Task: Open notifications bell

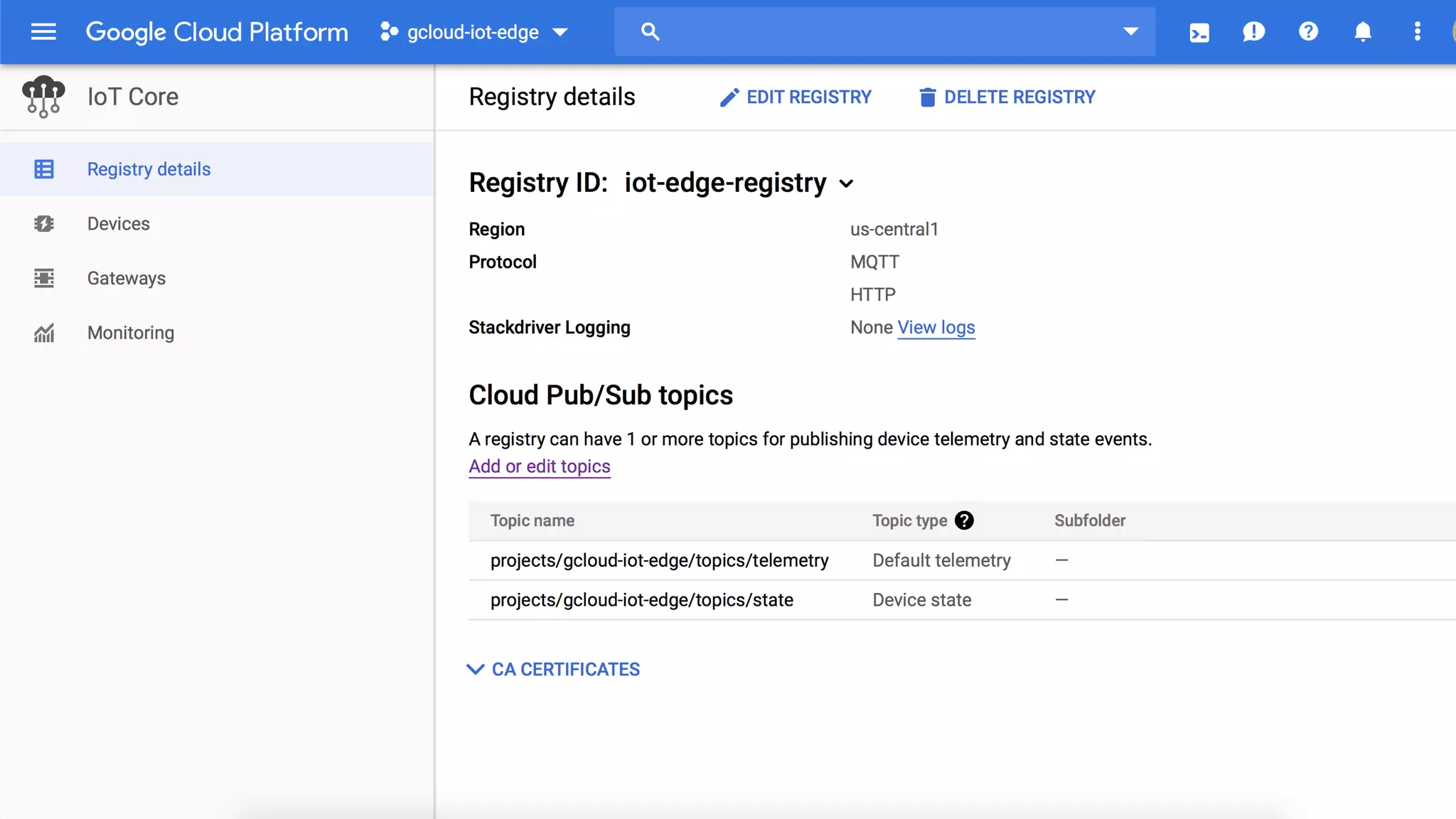Action: pyautogui.click(x=1362, y=32)
